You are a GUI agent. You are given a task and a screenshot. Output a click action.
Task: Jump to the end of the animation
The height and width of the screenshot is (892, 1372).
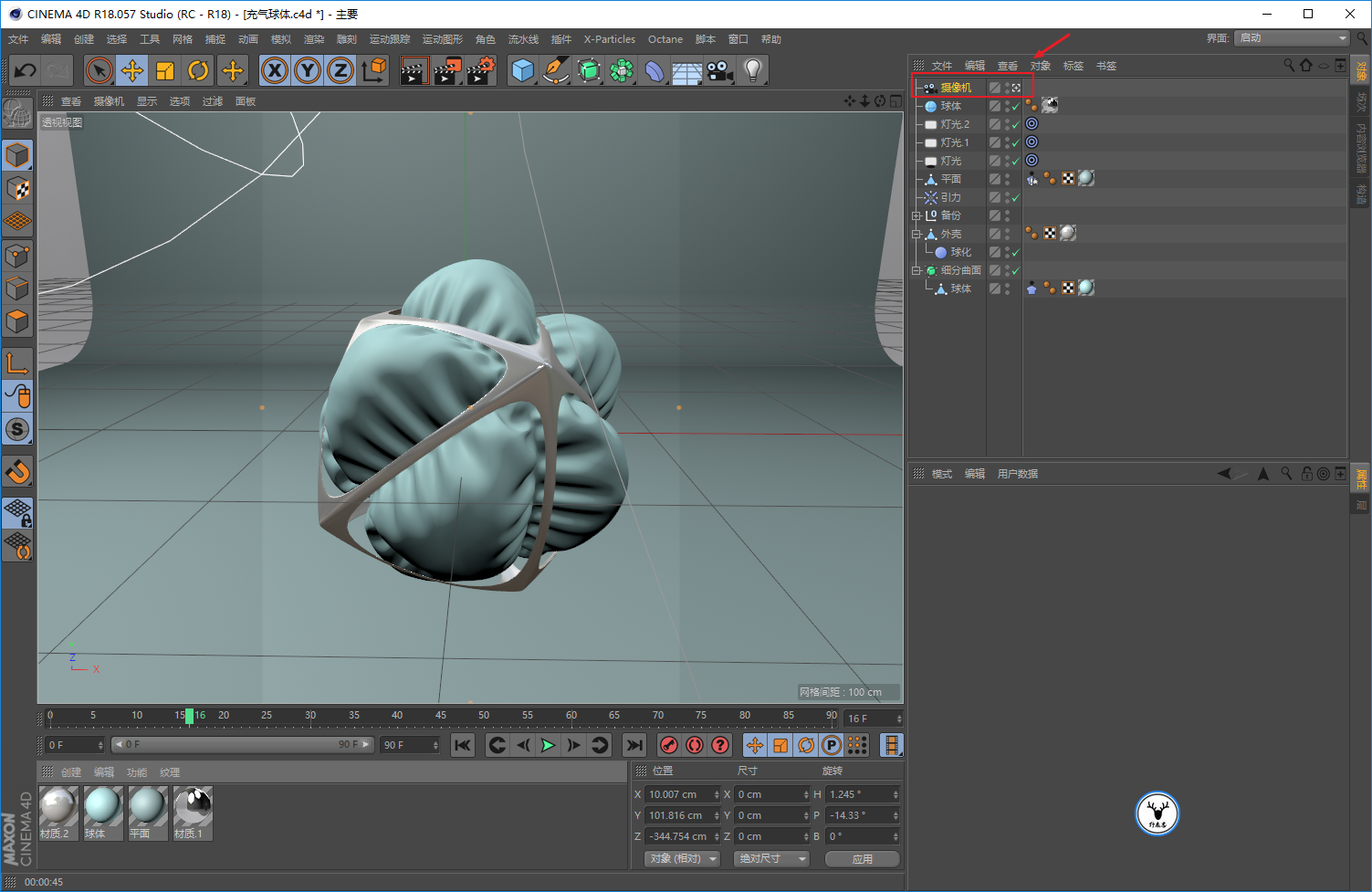(634, 745)
